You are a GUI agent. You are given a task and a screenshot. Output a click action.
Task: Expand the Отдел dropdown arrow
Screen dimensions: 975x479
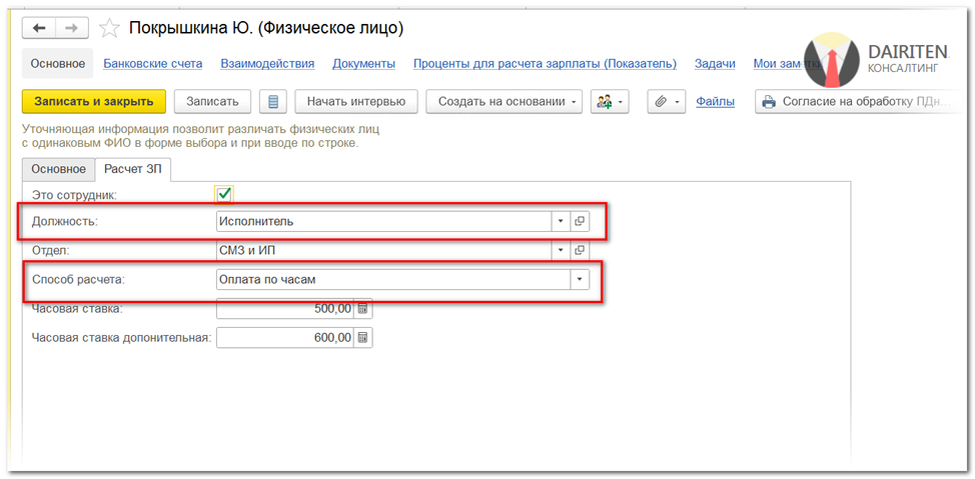[561, 250]
